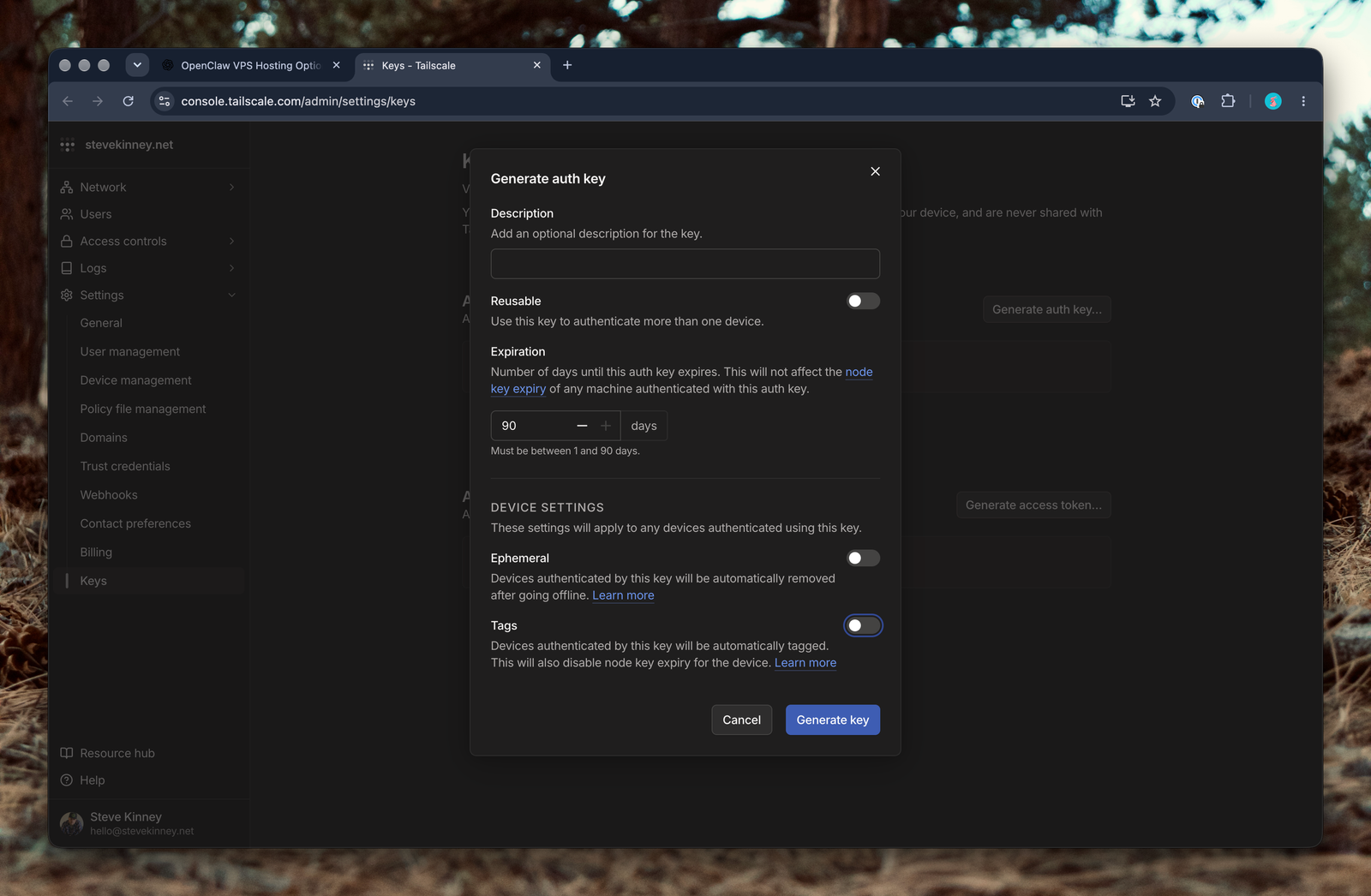Click the Network icon in sidebar

67,187
